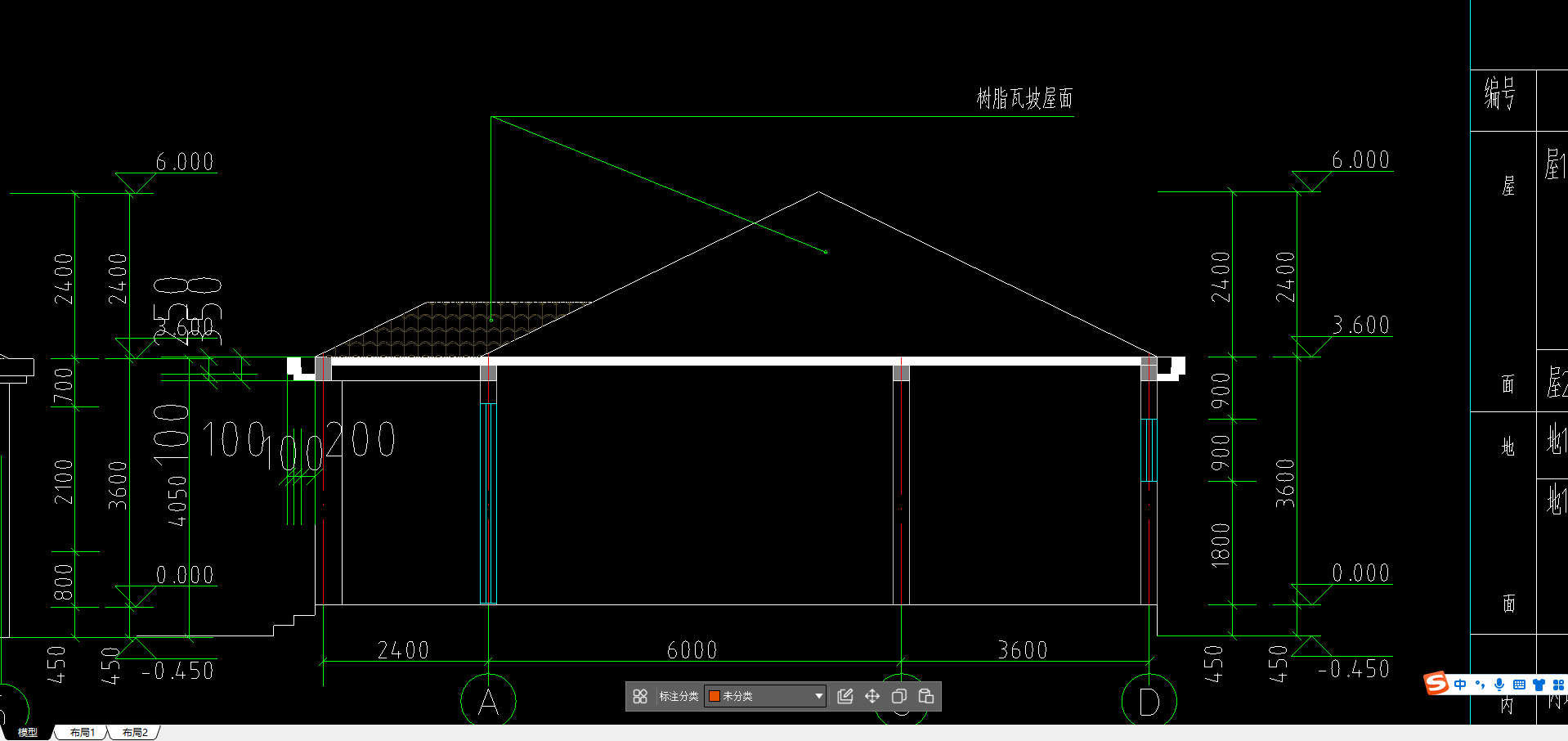Open the soft keyboard icon
The image size is (1568, 741).
click(x=1519, y=685)
